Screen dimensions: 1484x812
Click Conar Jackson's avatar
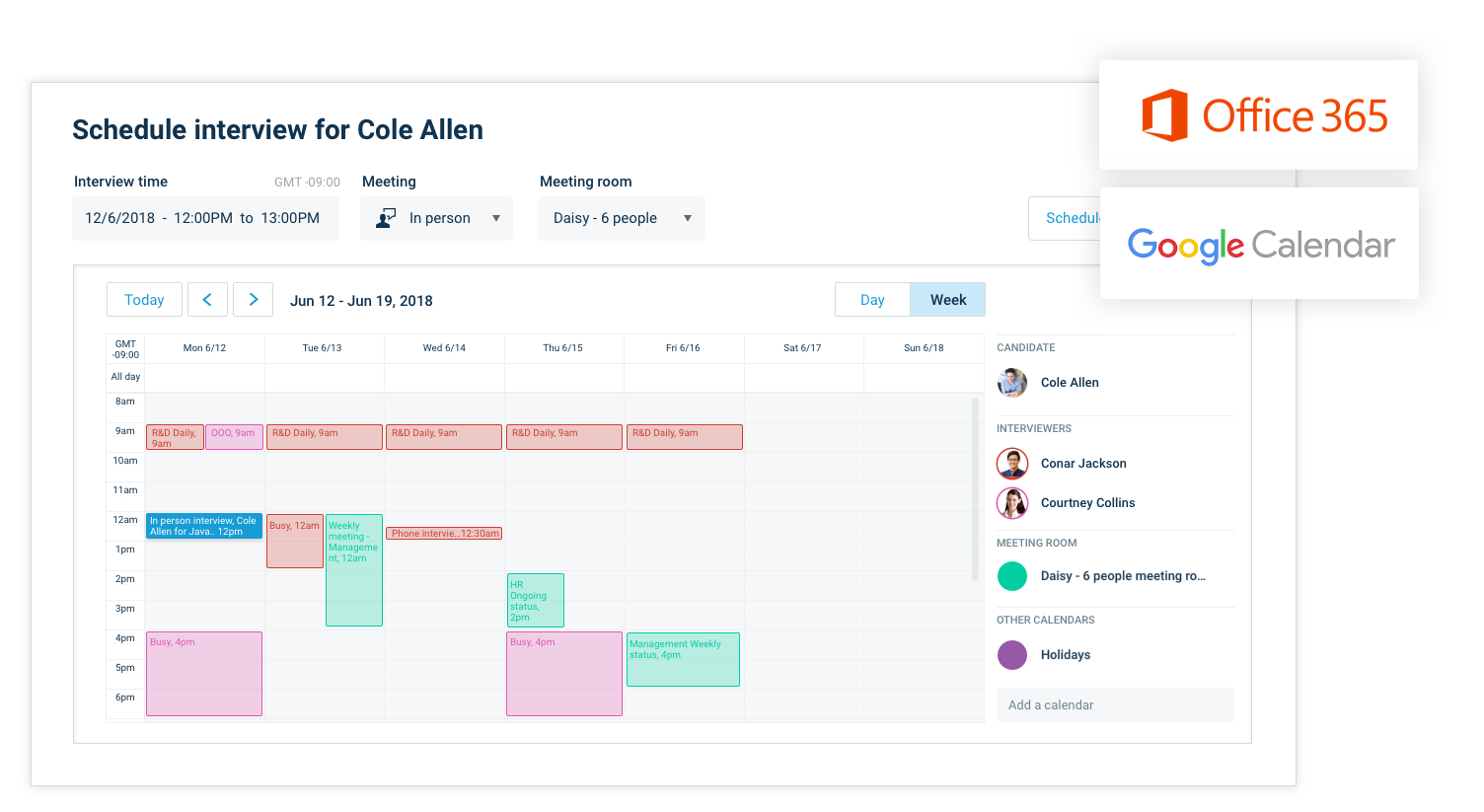tap(1012, 464)
